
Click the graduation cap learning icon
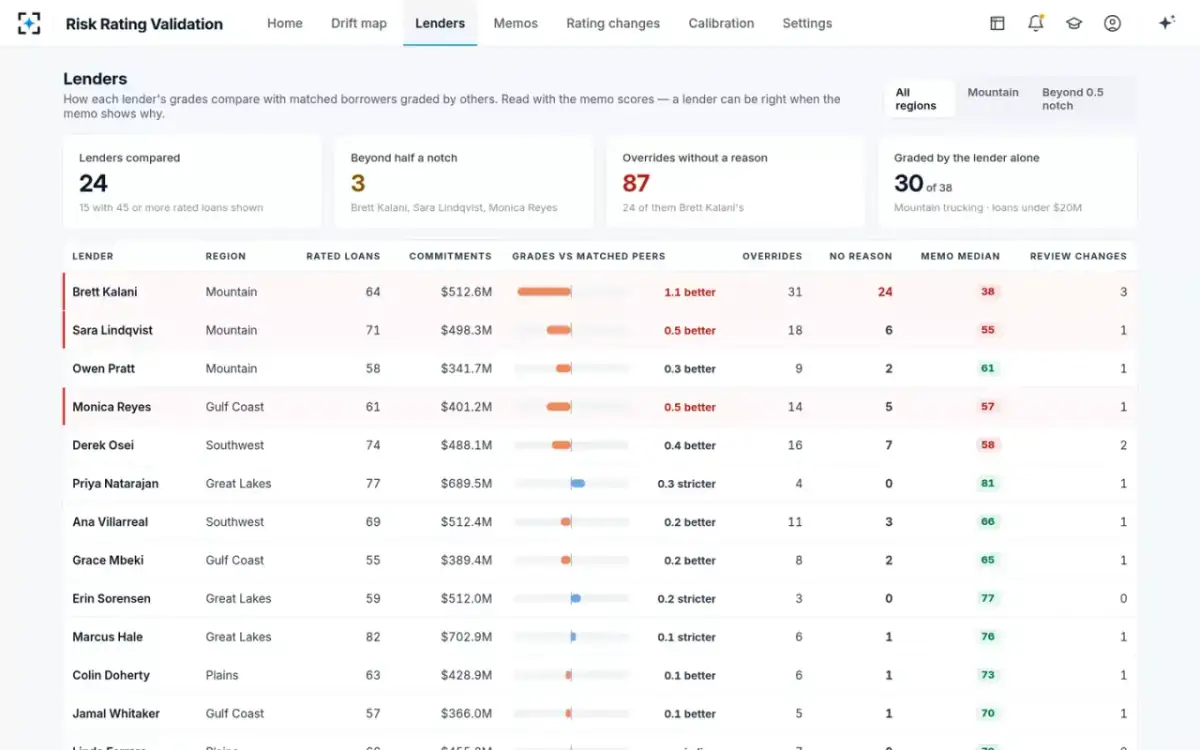tap(1074, 23)
